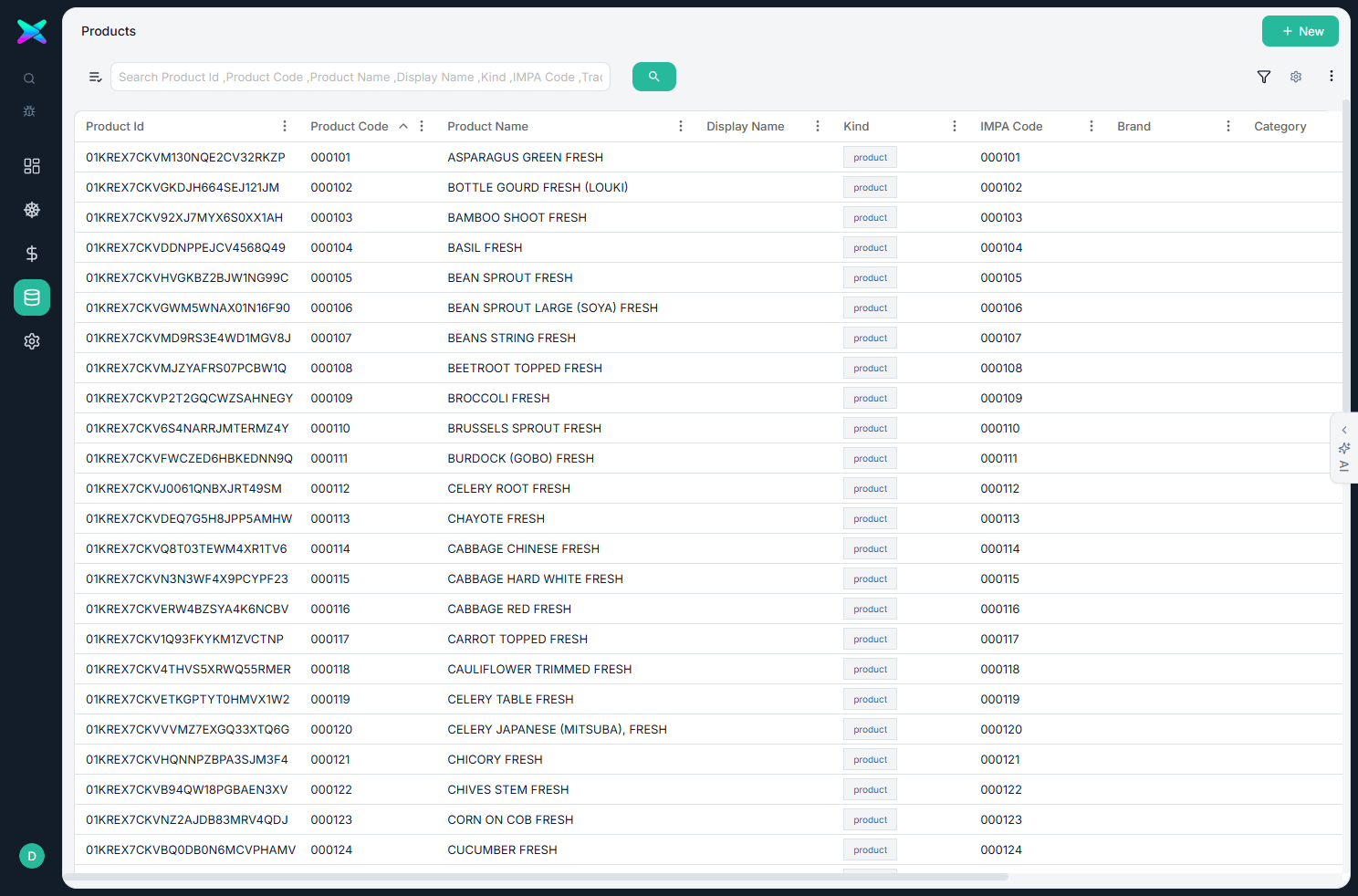Toggle the list options icon beside the search
This screenshot has width=1358, height=896.
95,77
